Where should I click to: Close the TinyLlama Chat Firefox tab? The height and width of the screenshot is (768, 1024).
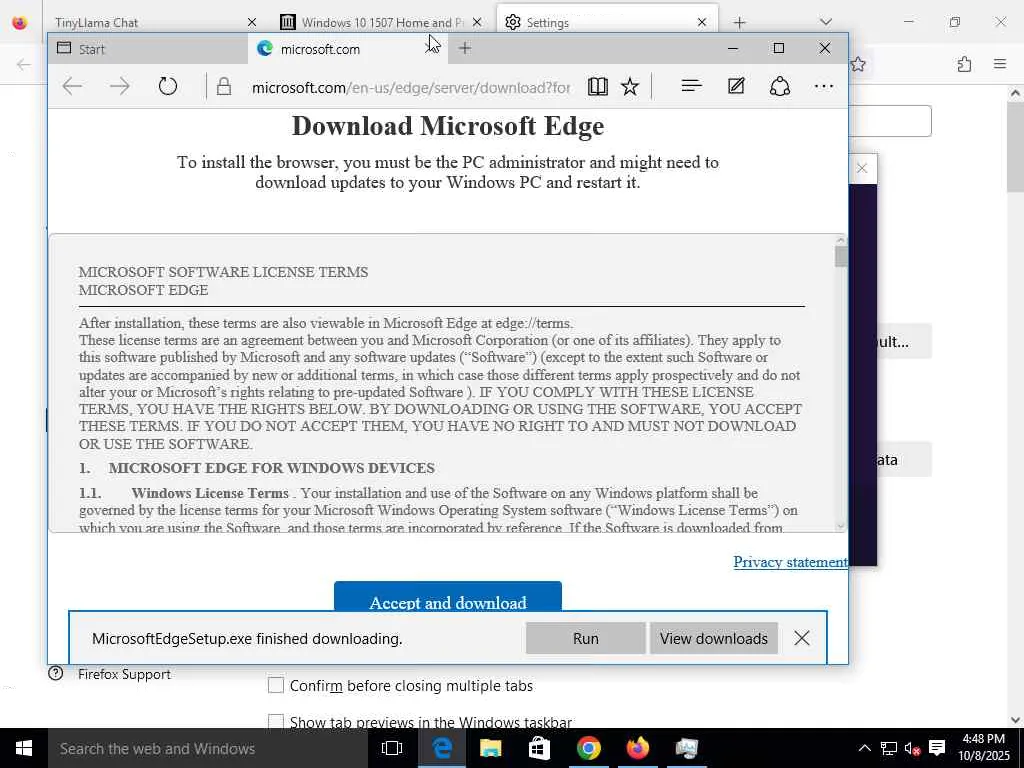tap(251, 23)
